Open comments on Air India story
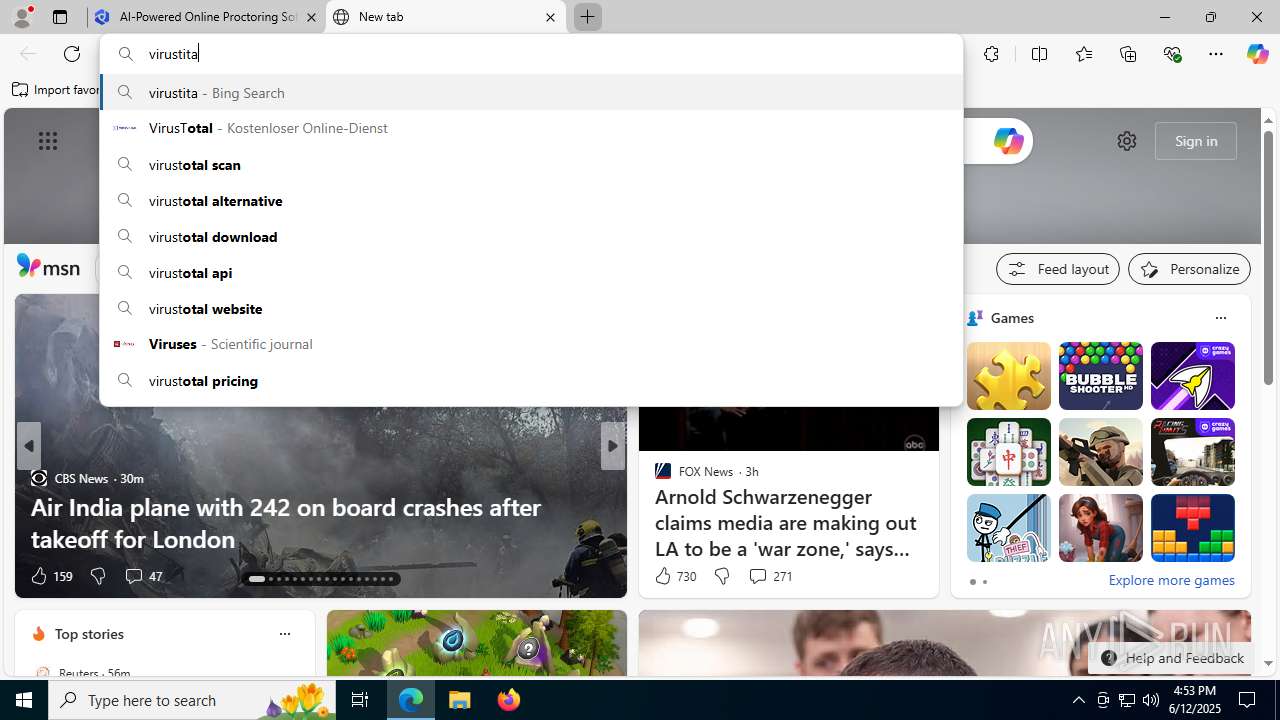Image resolution: width=1280 pixels, height=720 pixels. pyautogui.click(x=143, y=576)
